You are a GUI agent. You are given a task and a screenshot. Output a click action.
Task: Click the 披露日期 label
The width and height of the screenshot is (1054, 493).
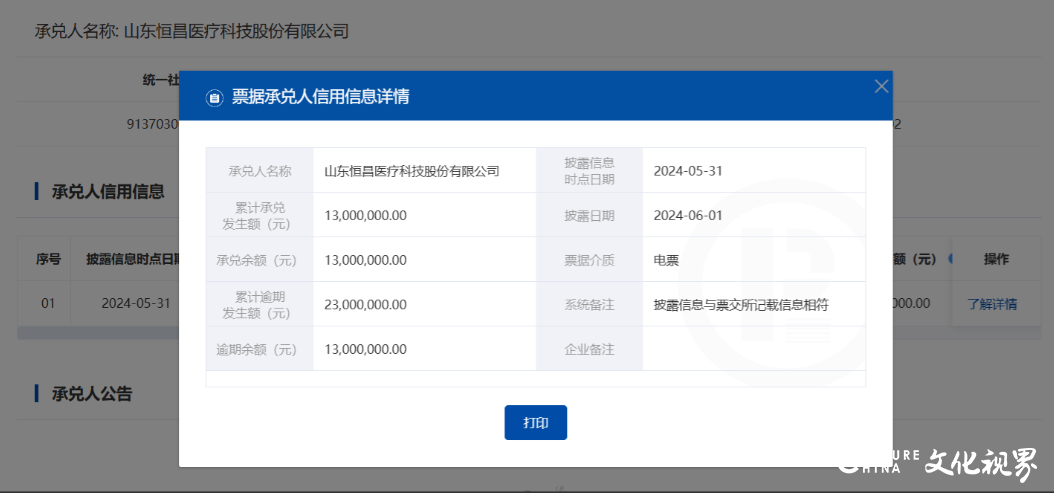pyautogui.click(x=590, y=215)
